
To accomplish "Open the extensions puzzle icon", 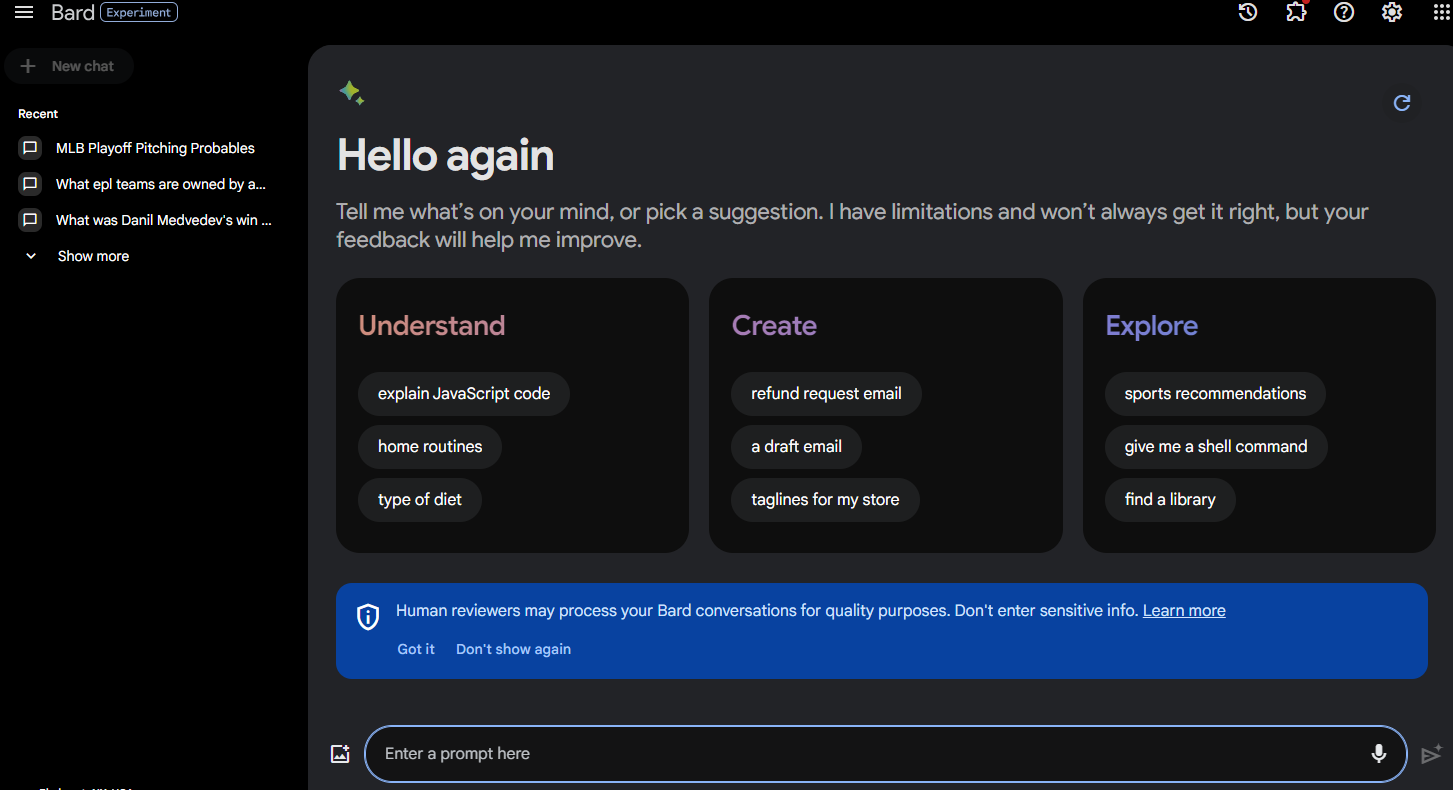I will 1296,12.
